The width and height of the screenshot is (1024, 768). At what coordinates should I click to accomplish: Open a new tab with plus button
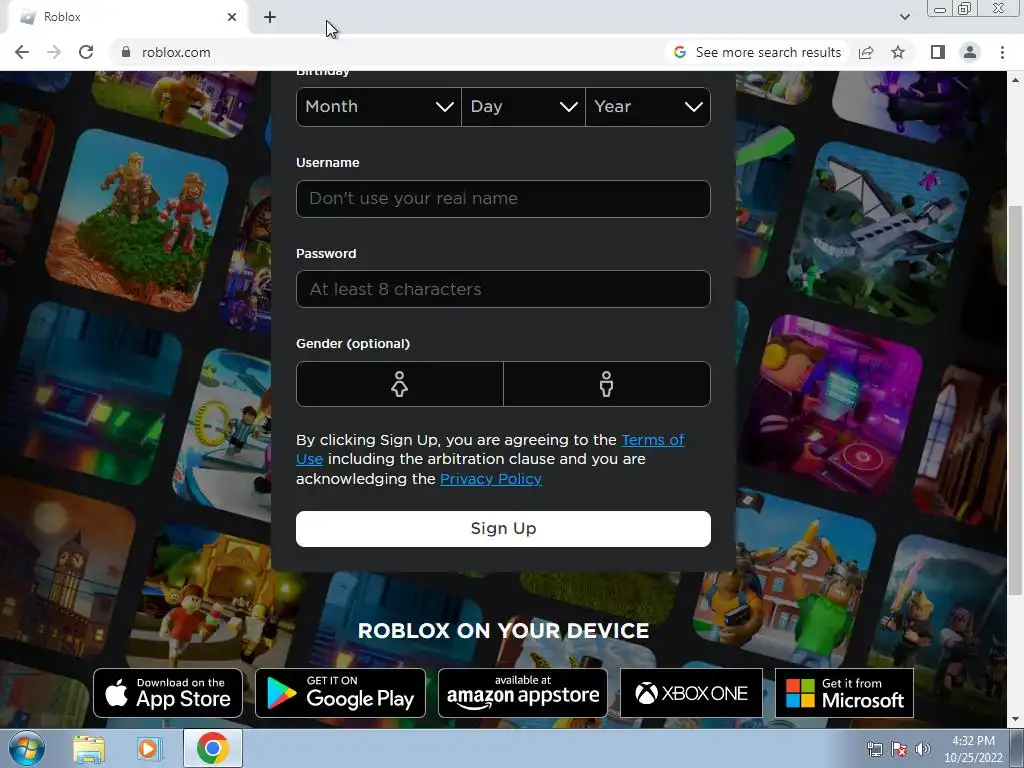(x=270, y=17)
